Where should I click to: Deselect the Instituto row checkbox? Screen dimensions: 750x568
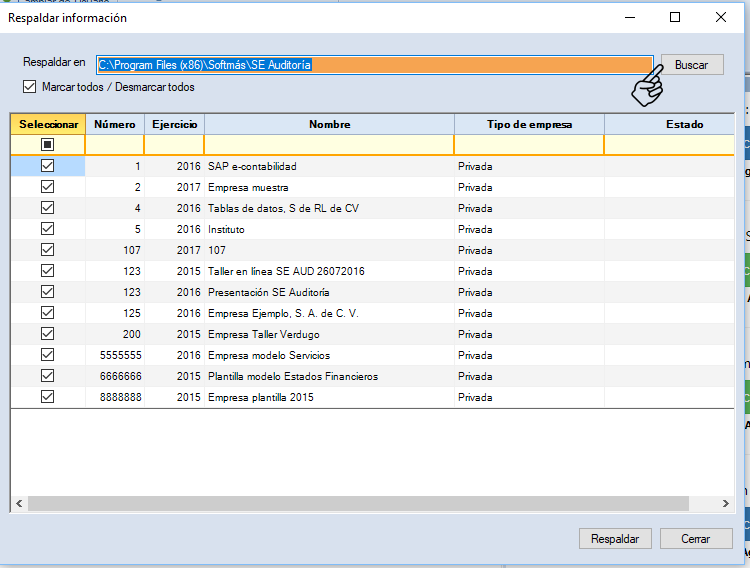(x=47, y=229)
